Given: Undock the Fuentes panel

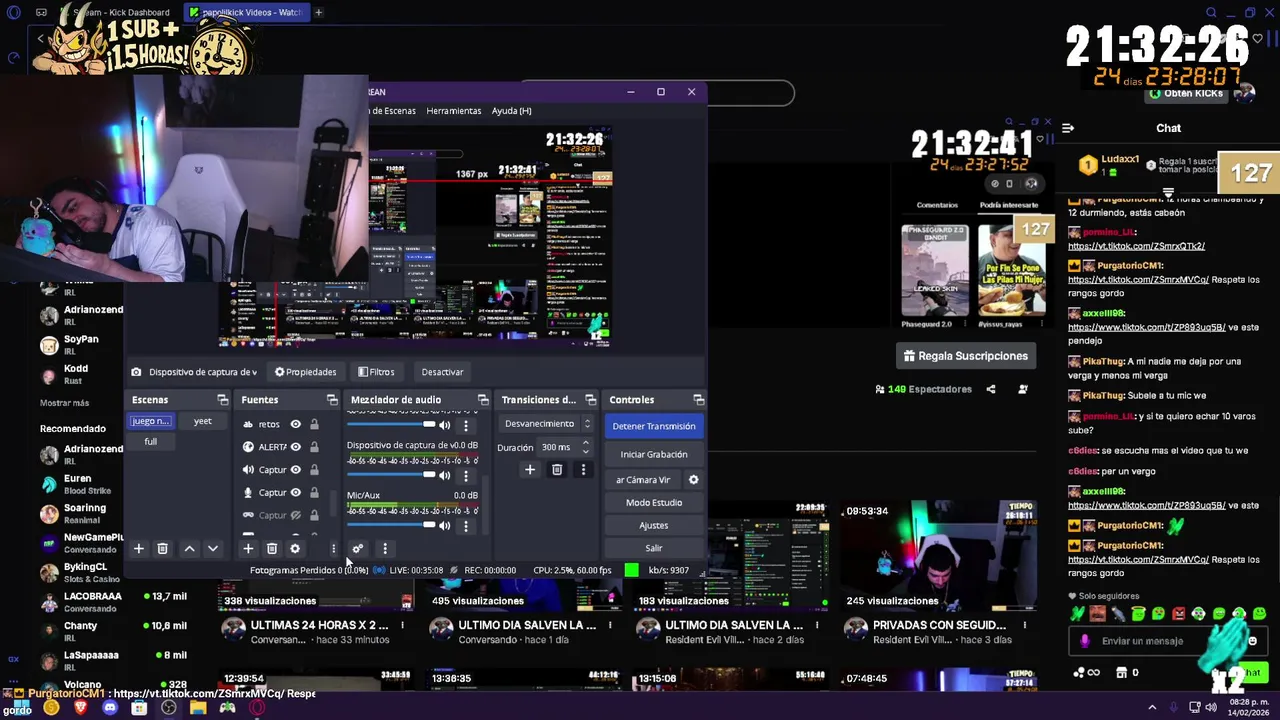Looking at the screenshot, I should pyautogui.click(x=332, y=400).
